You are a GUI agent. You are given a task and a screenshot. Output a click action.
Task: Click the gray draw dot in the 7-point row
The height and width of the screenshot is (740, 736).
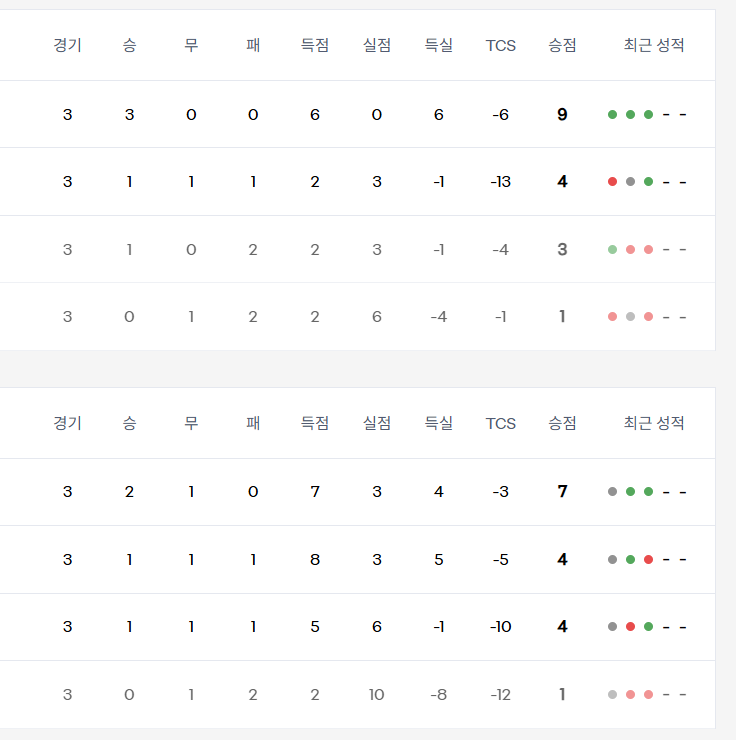(x=612, y=492)
